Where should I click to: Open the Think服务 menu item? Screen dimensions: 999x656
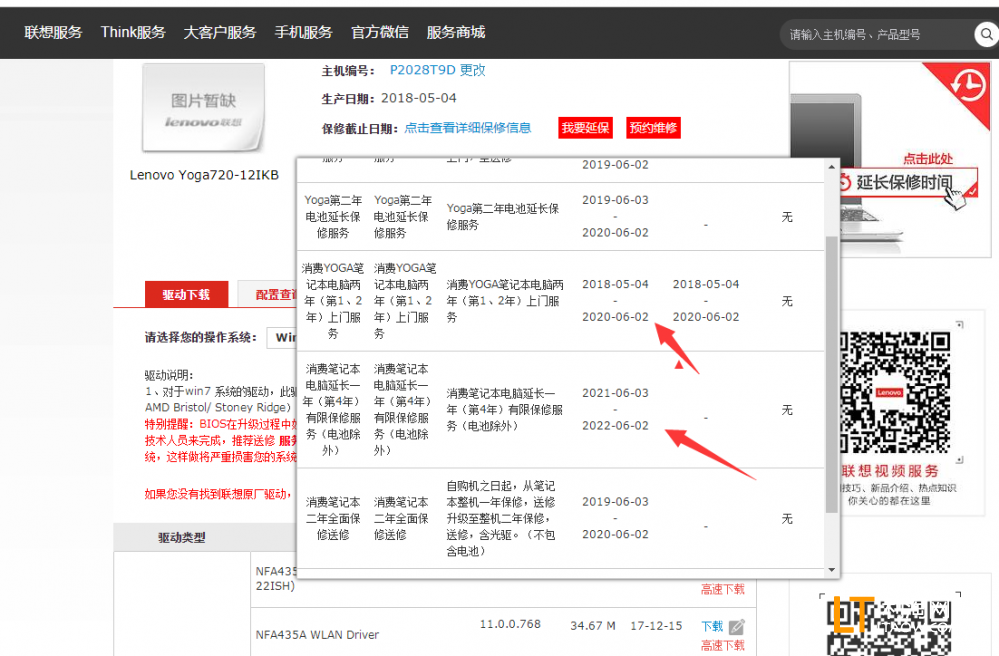pyautogui.click(x=133, y=32)
